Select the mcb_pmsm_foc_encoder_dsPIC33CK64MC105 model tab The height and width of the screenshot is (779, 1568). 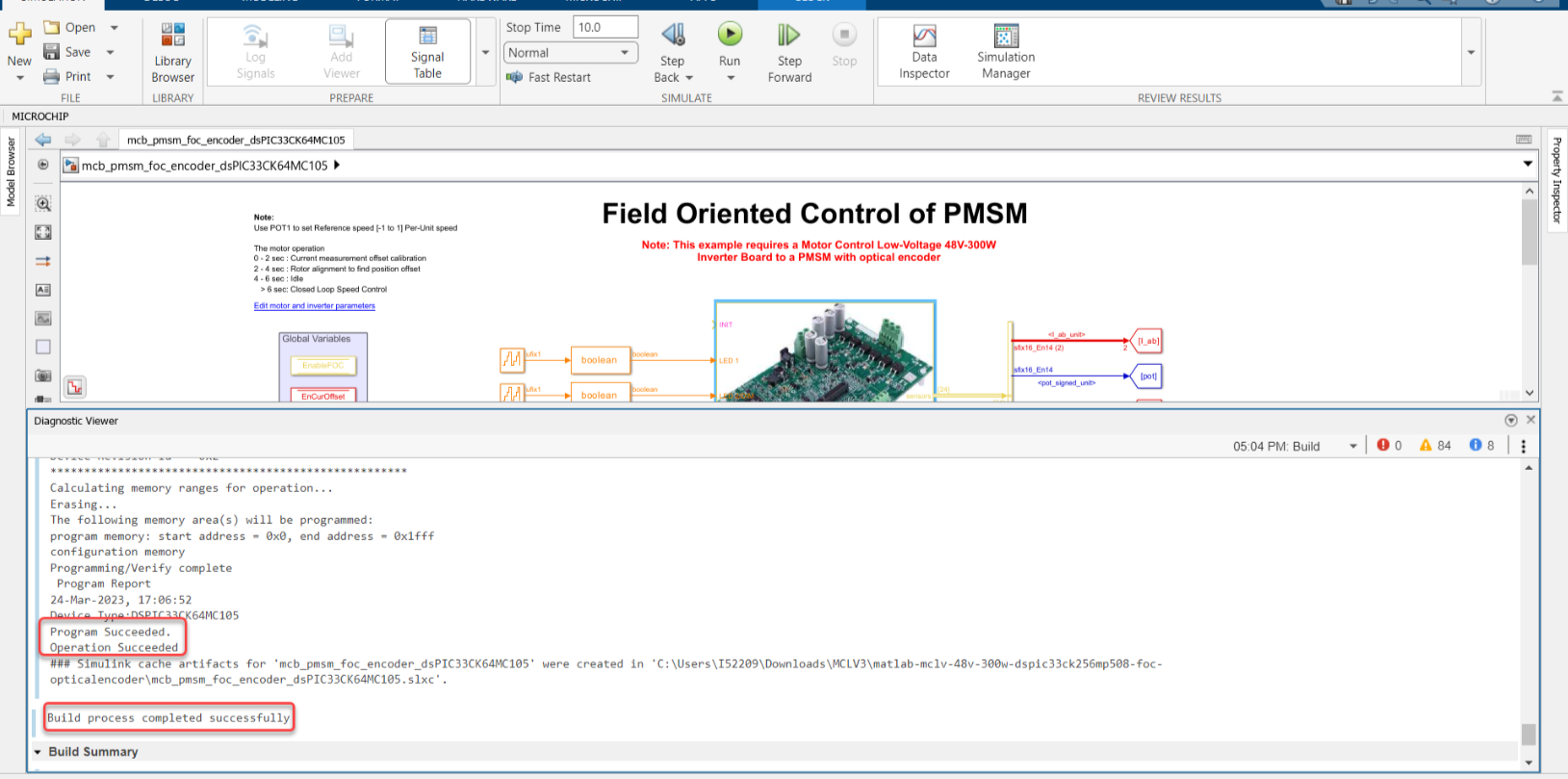pos(236,140)
